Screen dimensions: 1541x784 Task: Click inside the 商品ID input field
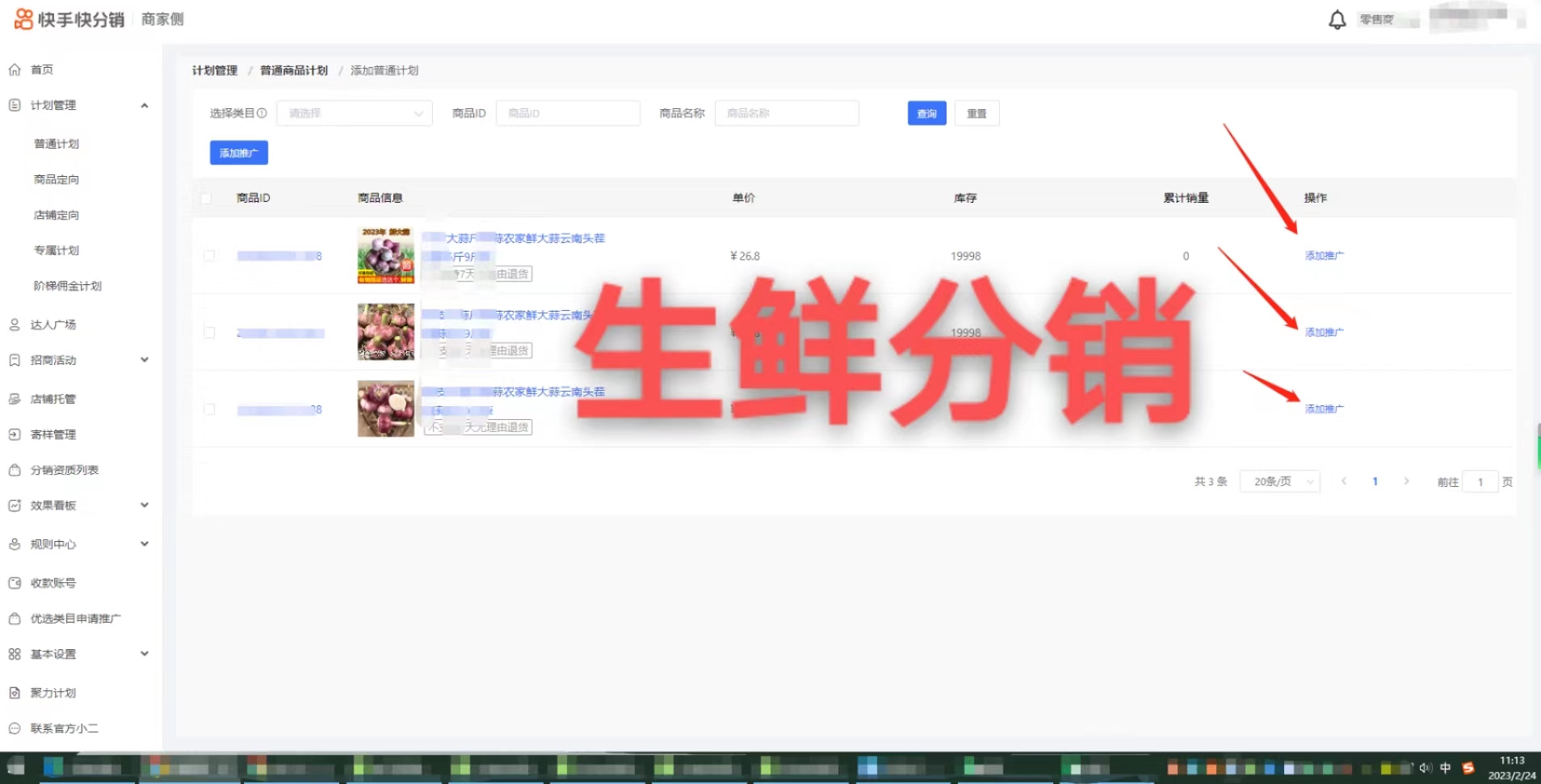pos(567,113)
